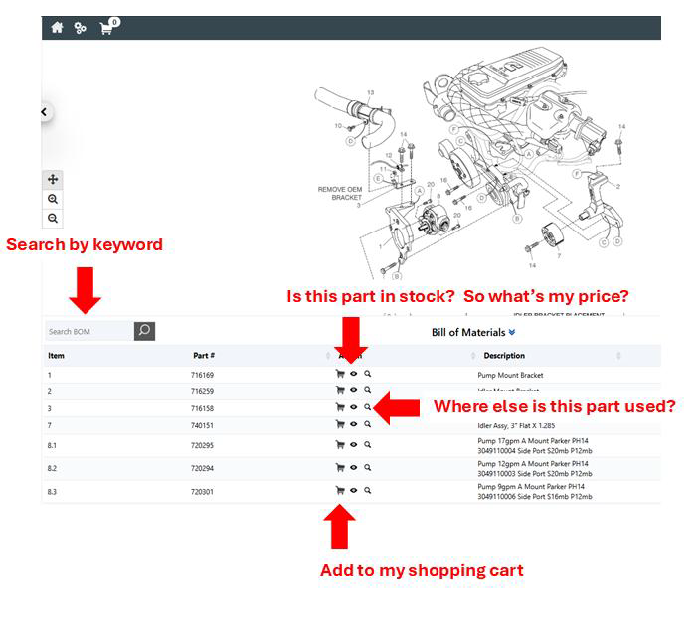Sort table by Part # column

[204, 356]
